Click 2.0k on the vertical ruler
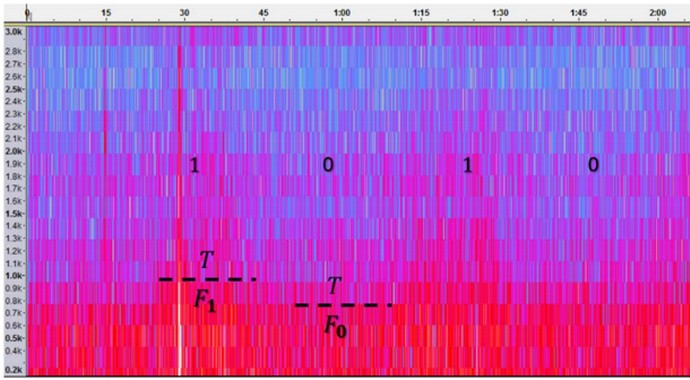 (x=13, y=151)
